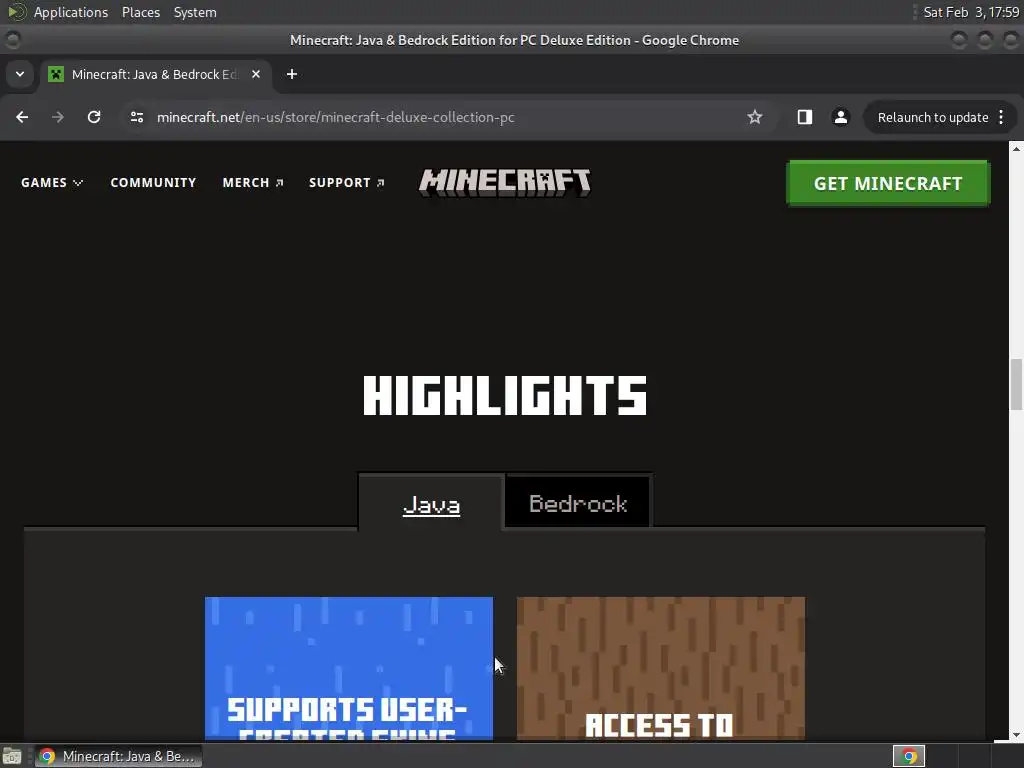Open the SUPPORT external link
The height and width of the screenshot is (768, 1024).
[x=347, y=182]
